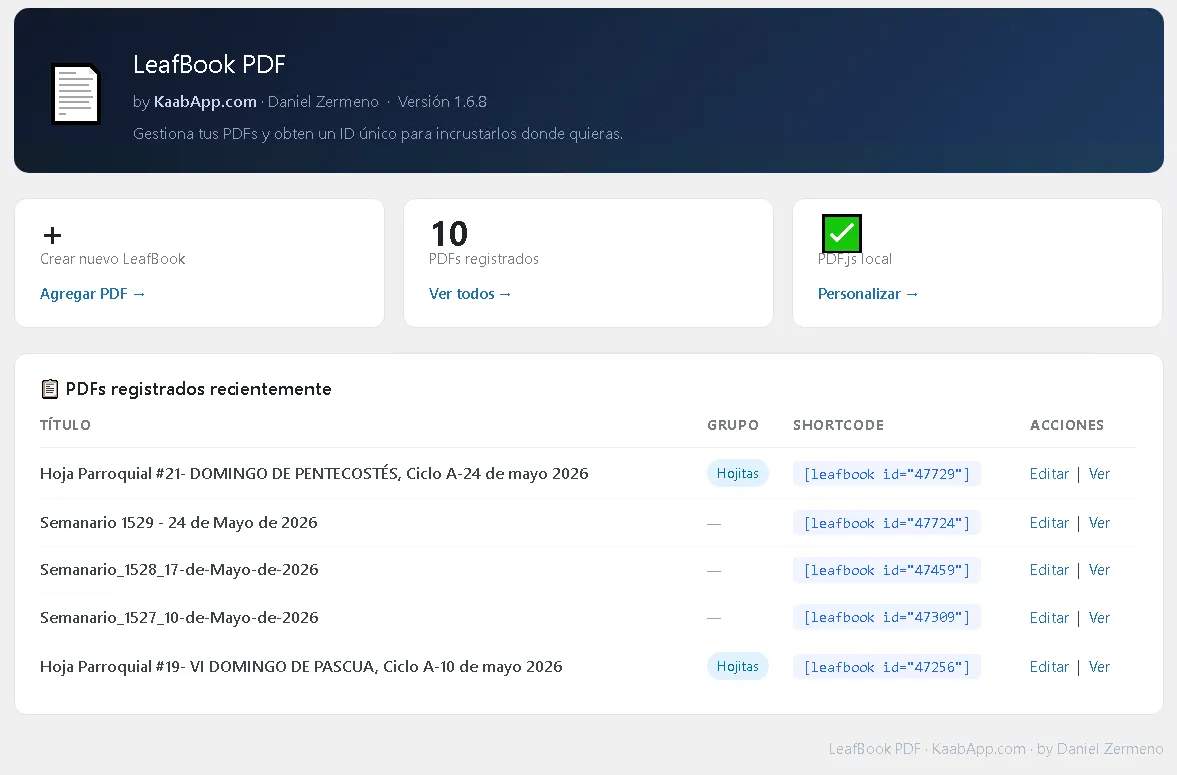
Task: Click title Semanario 1529 - 24 de Mayo de 2026
Action: tap(179, 522)
